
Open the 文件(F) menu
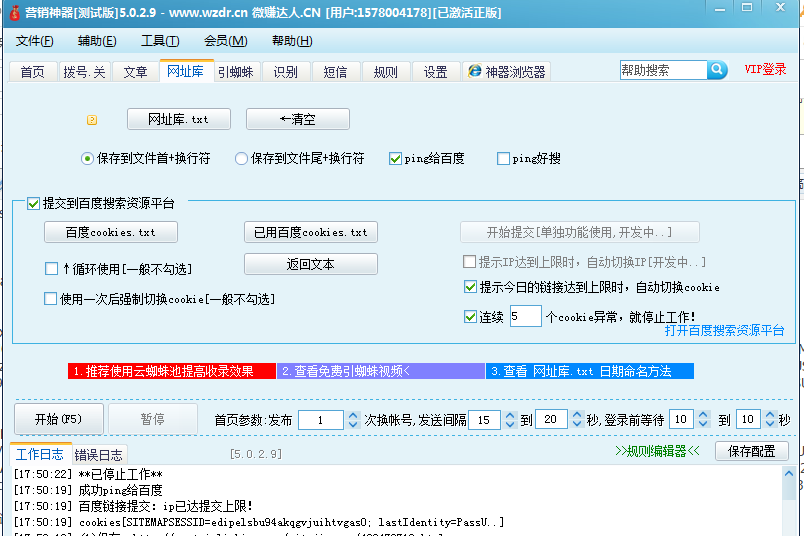(x=34, y=41)
